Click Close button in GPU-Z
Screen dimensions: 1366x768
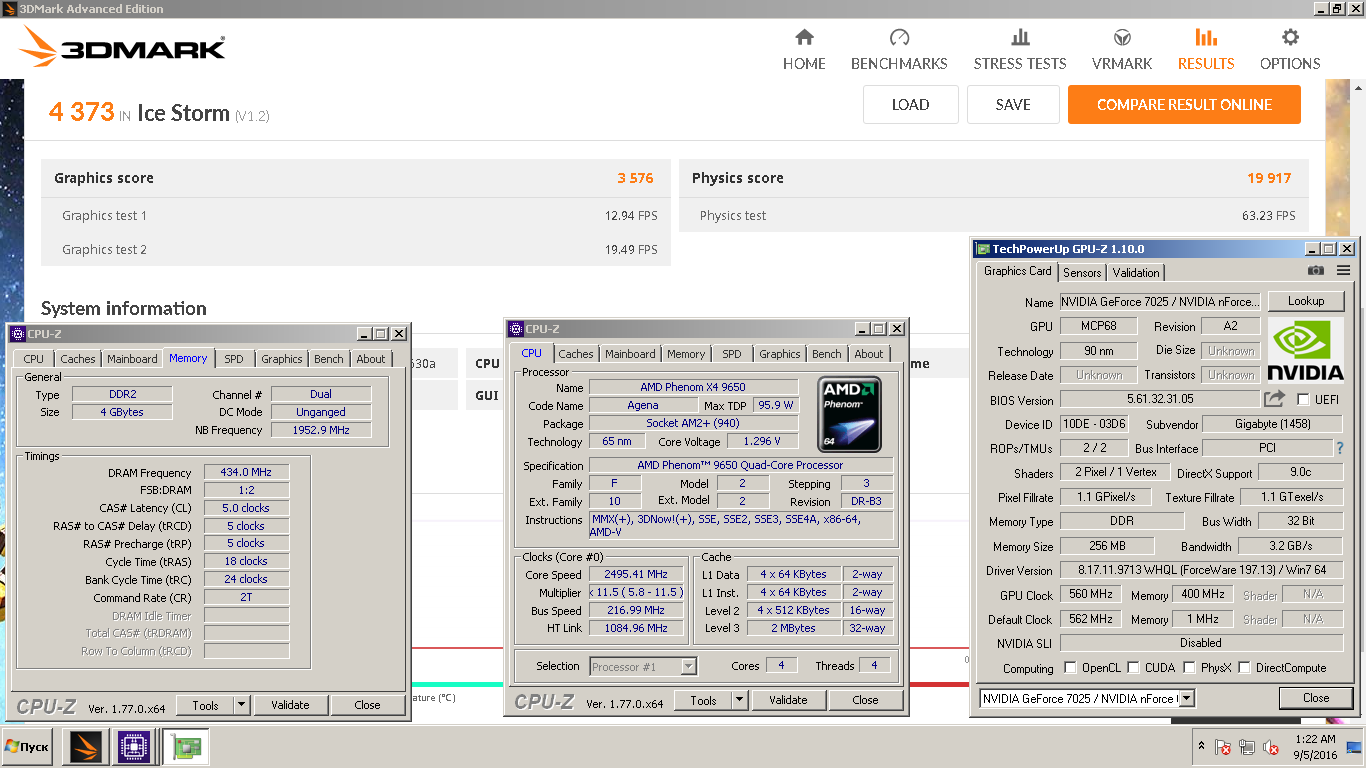click(x=1316, y=698)
